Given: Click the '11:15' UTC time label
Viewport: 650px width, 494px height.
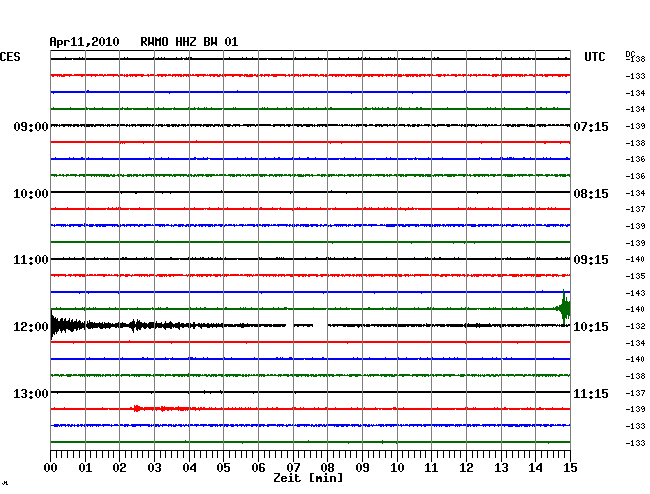Looking at the screenshot, I should 591,393.
